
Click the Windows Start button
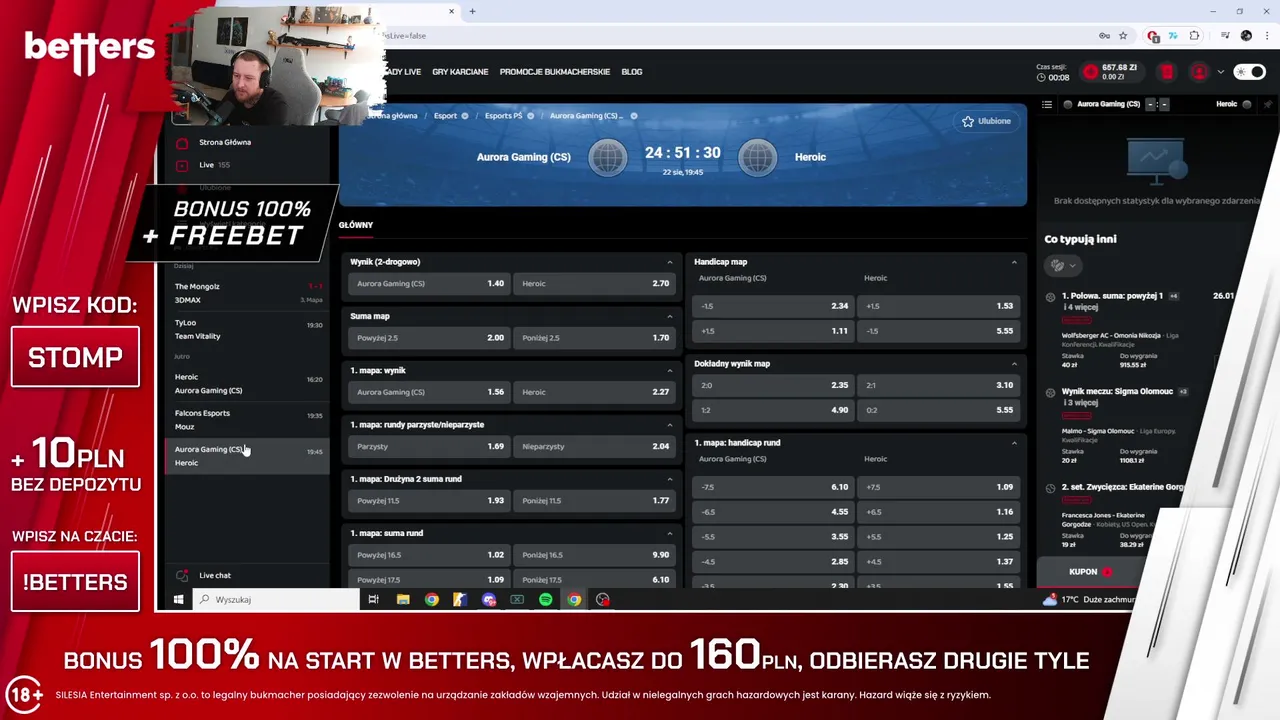[x=179, y=600]
